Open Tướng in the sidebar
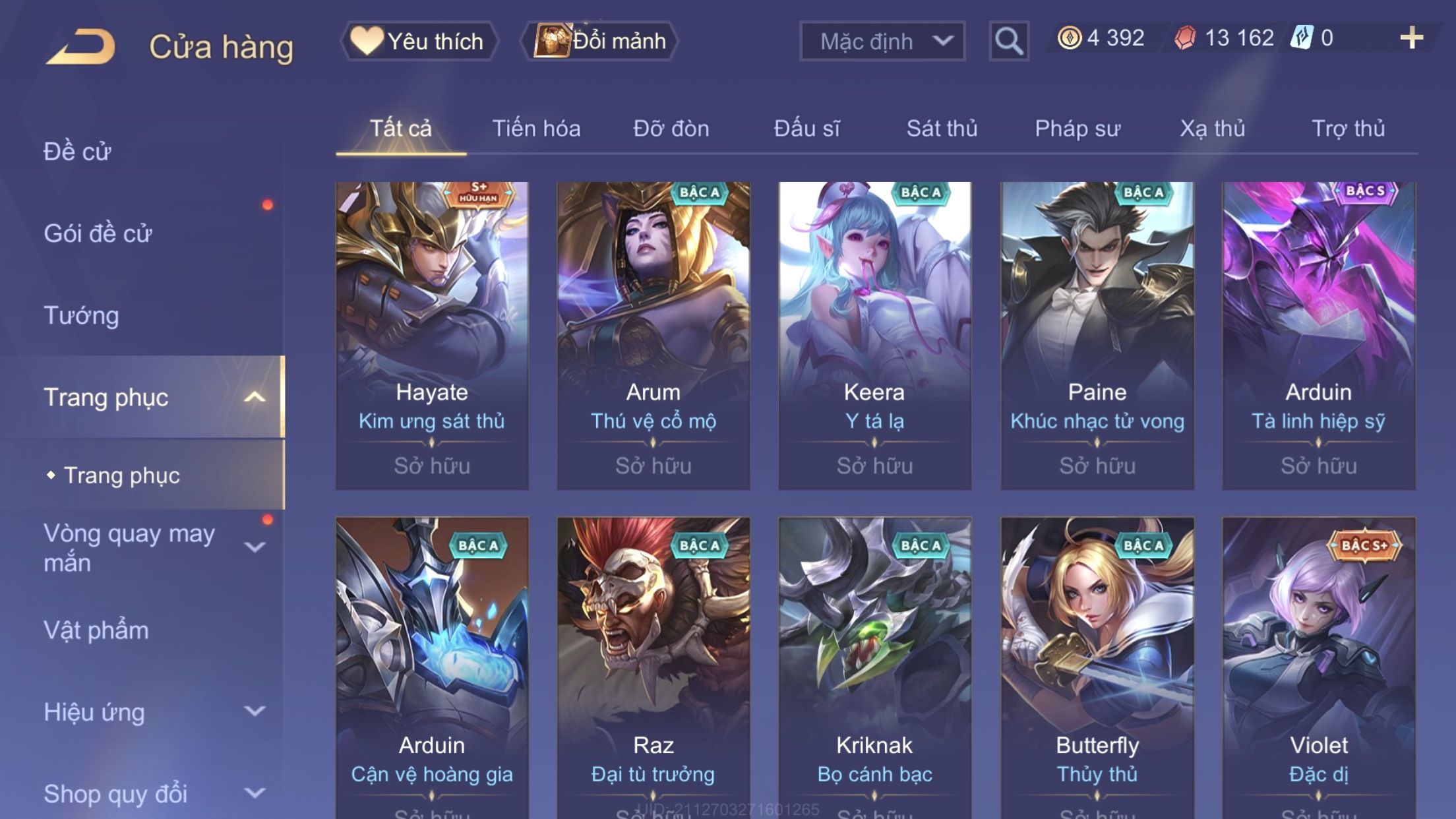Image resolution: width=1456 pixels, height=819 pixels. pyautogui.click(x=81, y=315)
